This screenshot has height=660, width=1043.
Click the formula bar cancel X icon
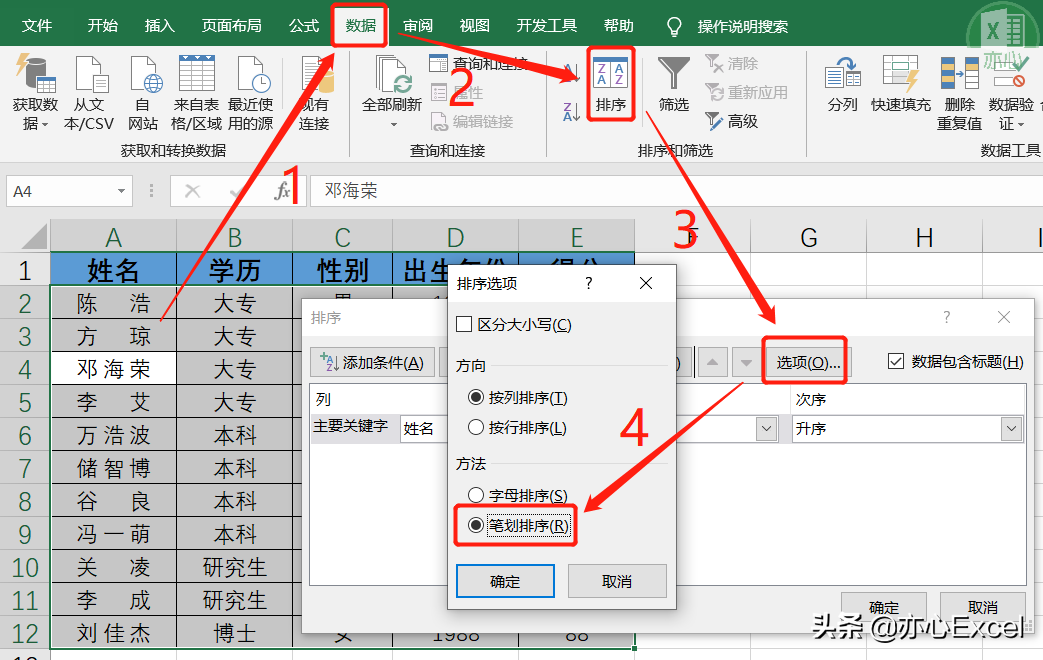click(192, 192)
